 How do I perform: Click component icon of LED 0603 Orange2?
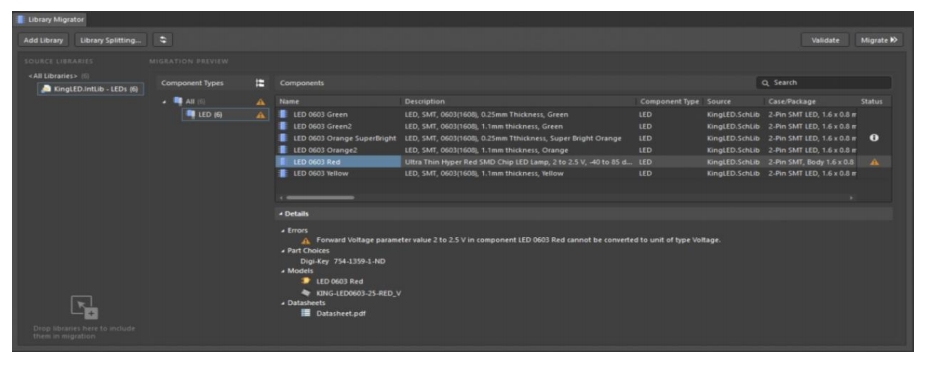[283, 150]
